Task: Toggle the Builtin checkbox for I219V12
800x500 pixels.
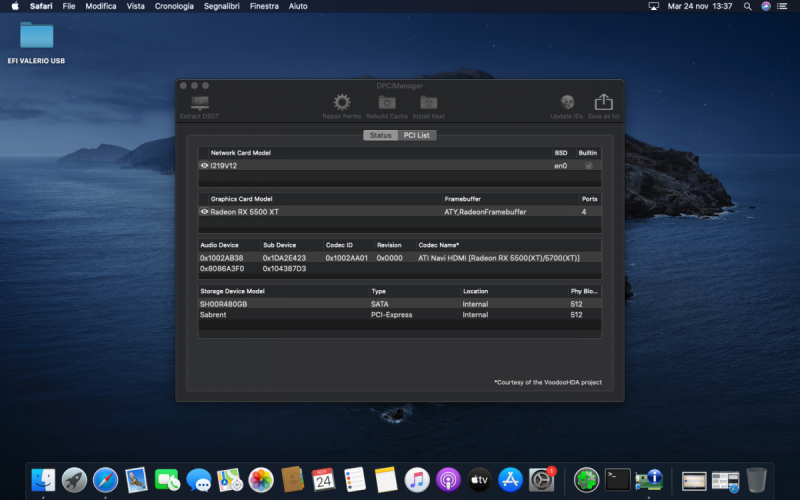Action: pos(588,165)
